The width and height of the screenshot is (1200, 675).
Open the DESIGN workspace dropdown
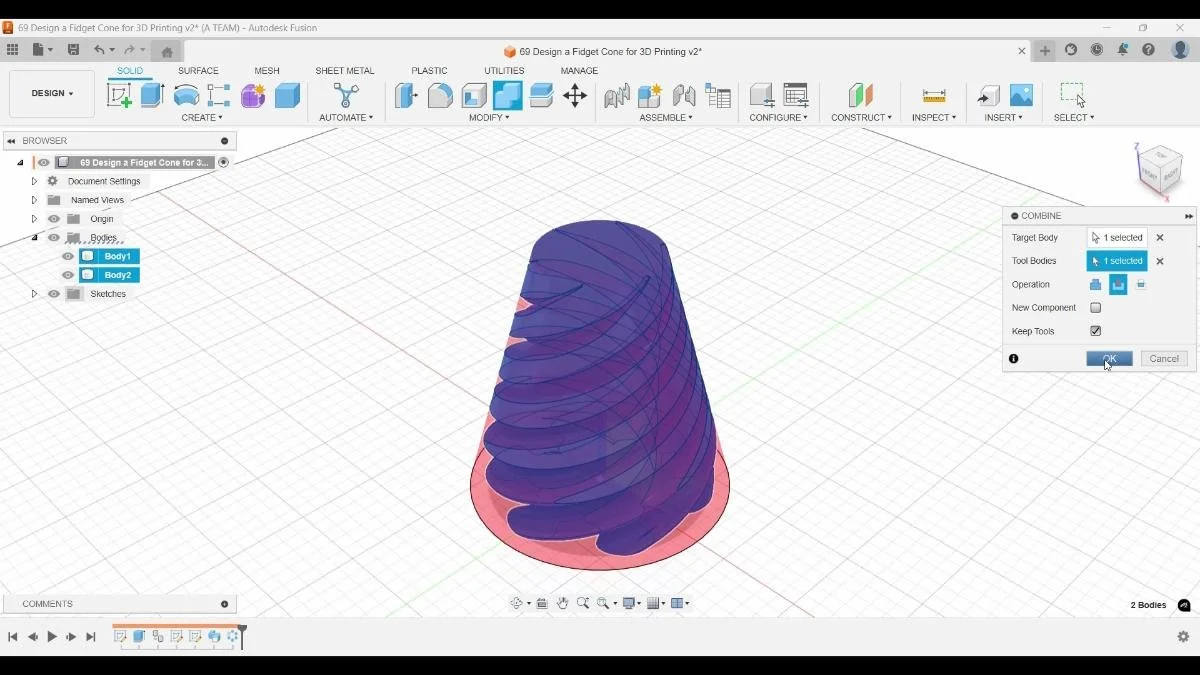pos(52,94)
